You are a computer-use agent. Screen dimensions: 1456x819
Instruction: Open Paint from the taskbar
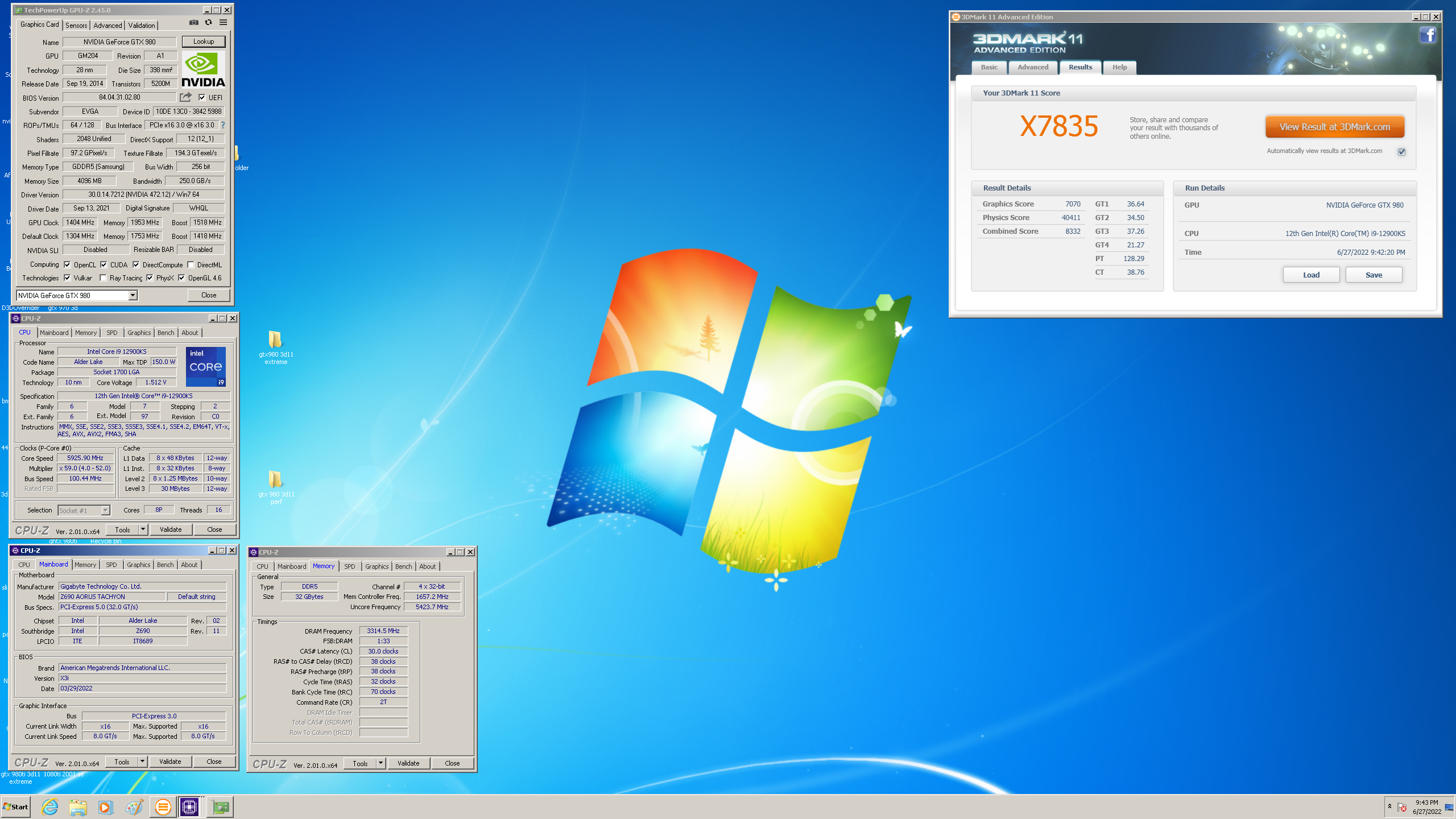[x=134, y=806]
